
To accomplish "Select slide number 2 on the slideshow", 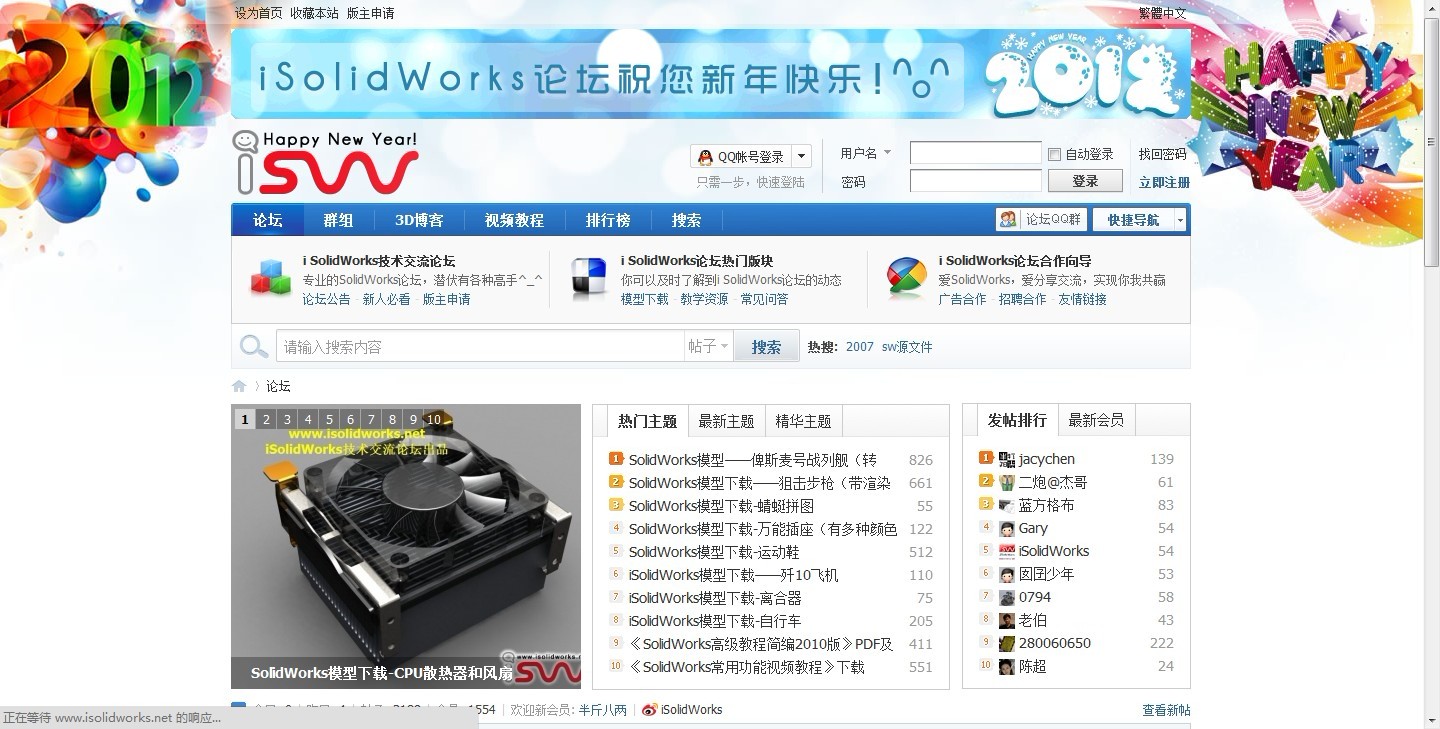I will point(267,420).
